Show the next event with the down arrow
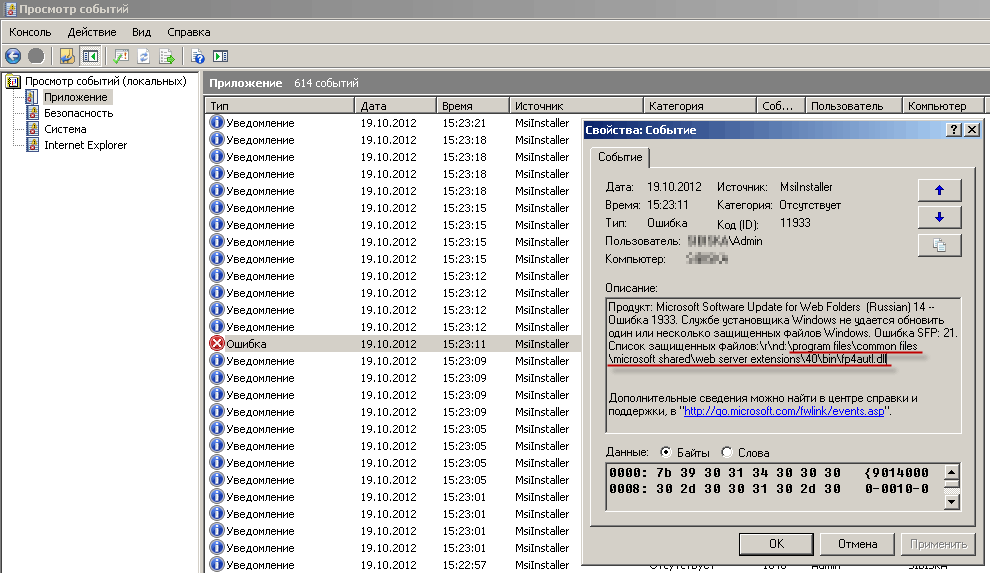Image resolution: width=990 pixels, height=573 pixels. [x=939, y=217]
